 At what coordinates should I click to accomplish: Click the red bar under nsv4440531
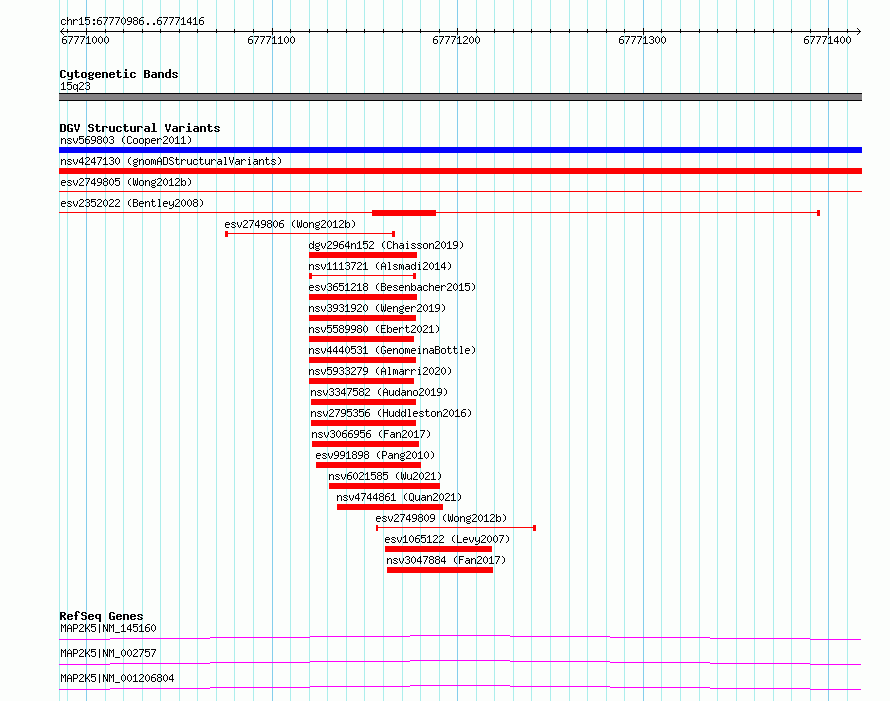(362, 360)
